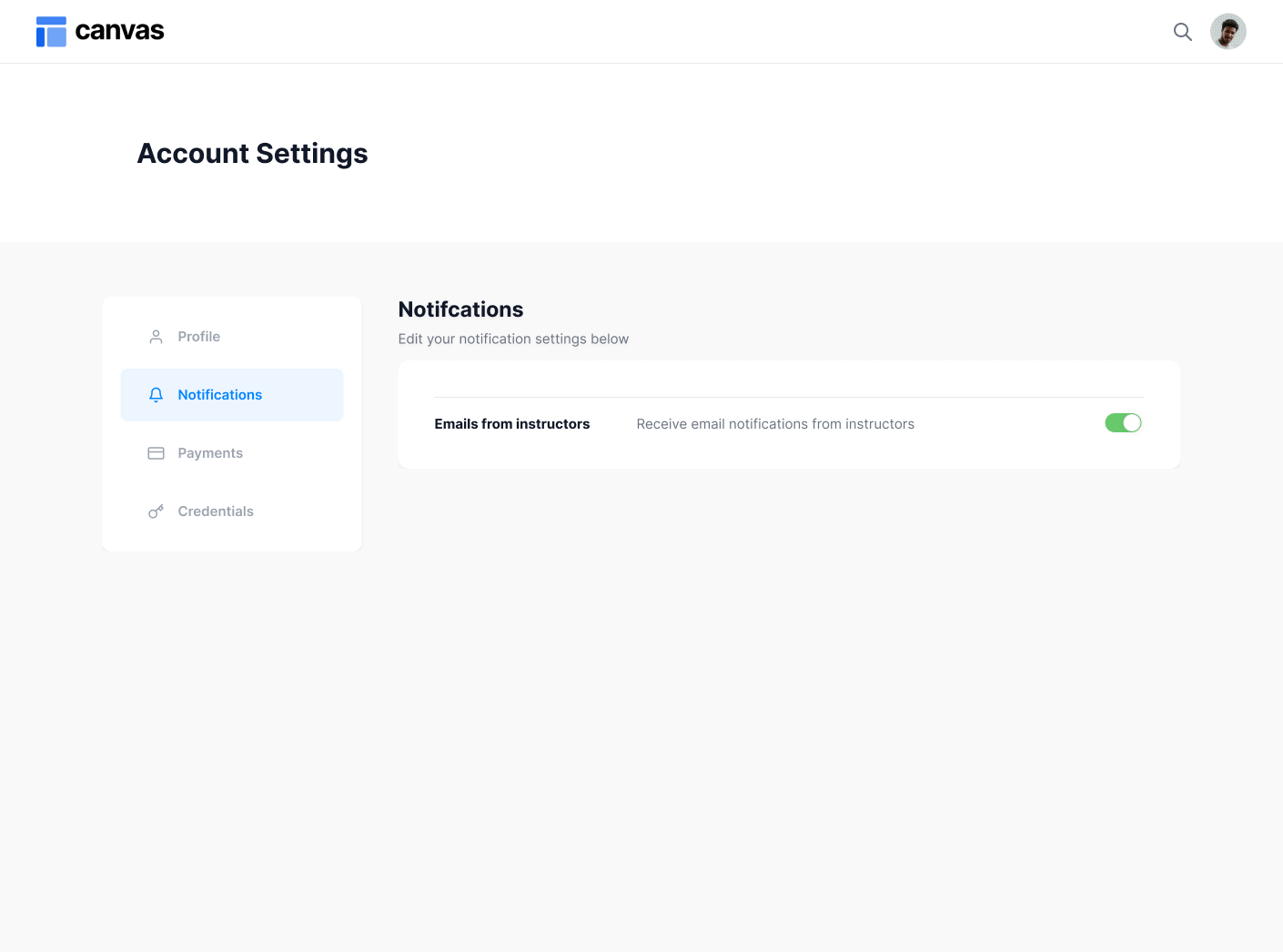Select the Notifcations panel title

[460, 309]
